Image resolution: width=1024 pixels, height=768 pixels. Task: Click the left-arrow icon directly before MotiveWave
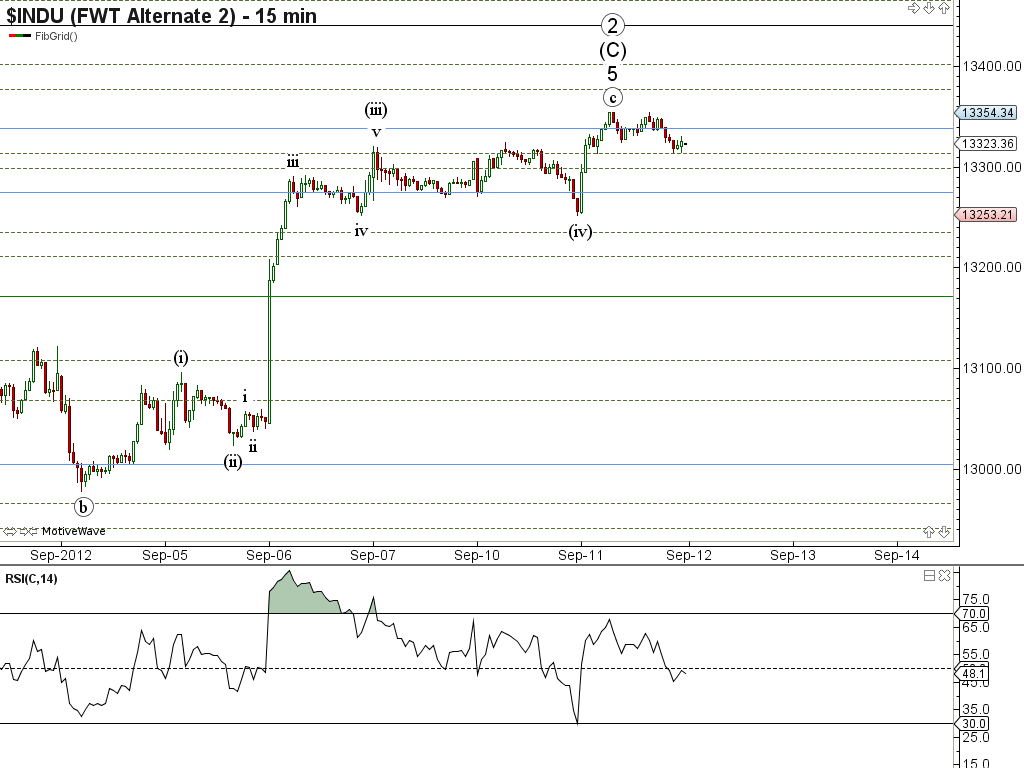pyautogui.click(x=34, y=531)
